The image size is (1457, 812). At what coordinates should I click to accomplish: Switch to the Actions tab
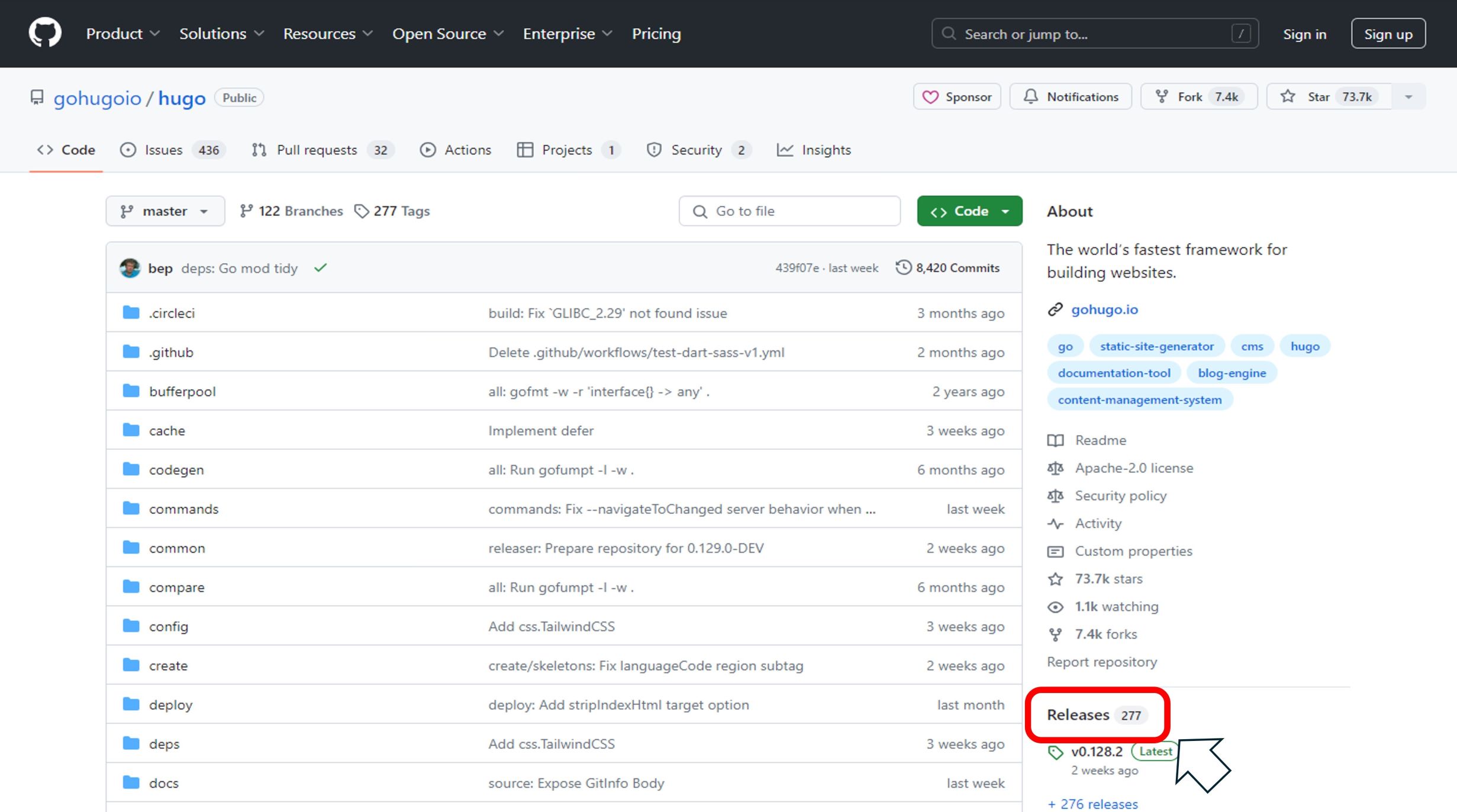point(456,150)
